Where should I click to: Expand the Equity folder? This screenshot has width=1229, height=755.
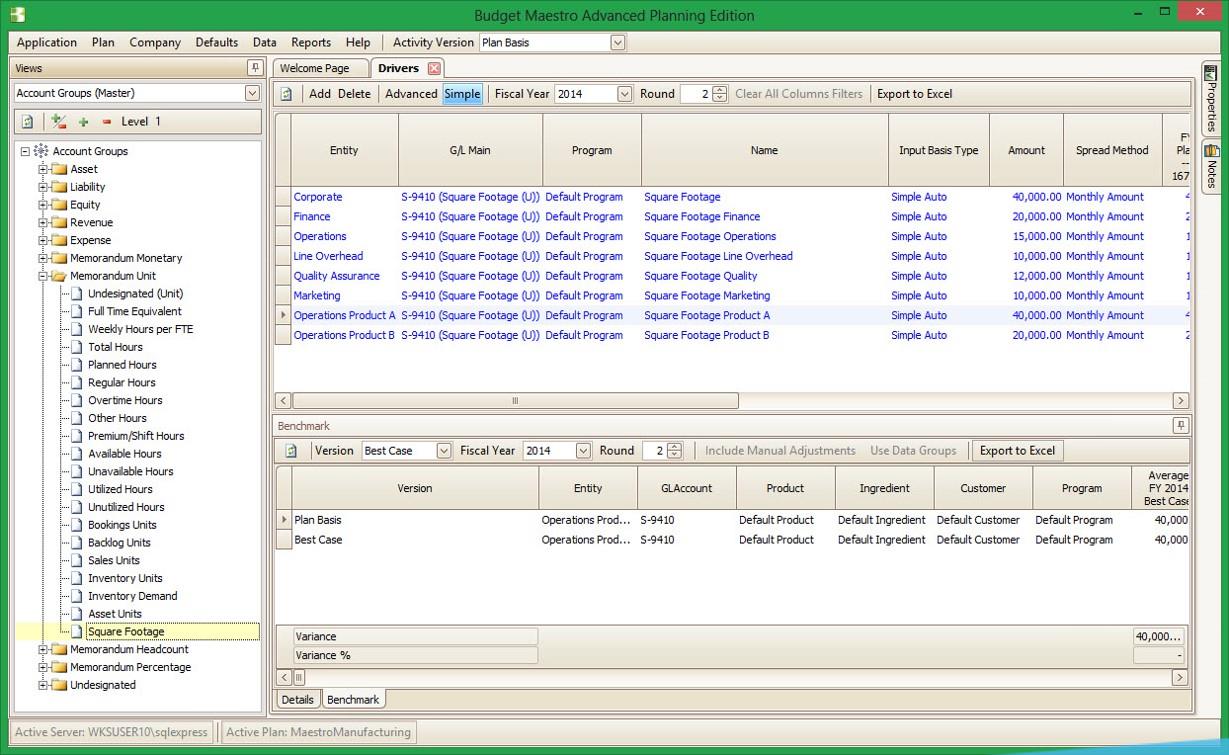click(43, 205)
